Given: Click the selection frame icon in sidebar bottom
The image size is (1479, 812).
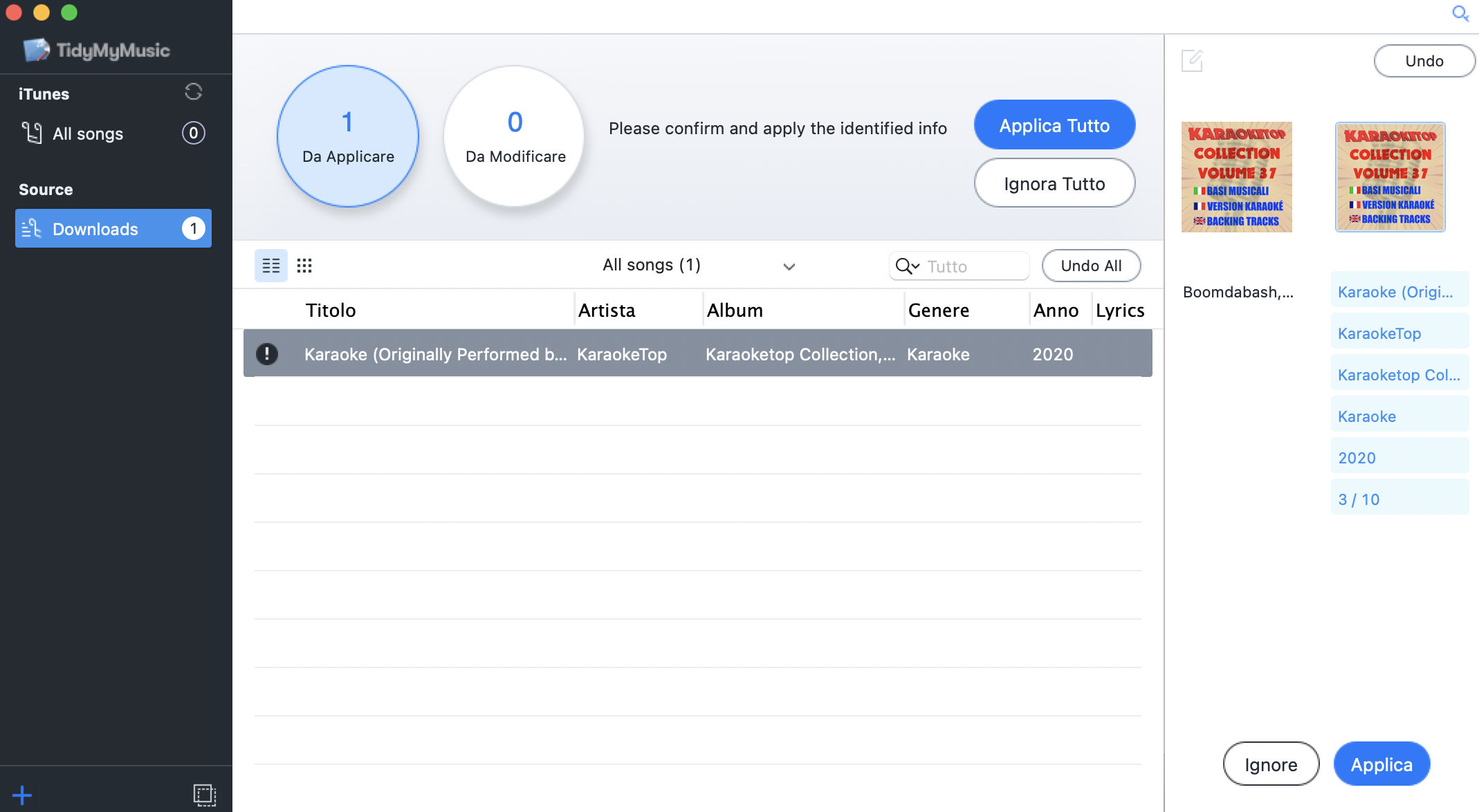Looking at the screenshot, I should point(205,795).
